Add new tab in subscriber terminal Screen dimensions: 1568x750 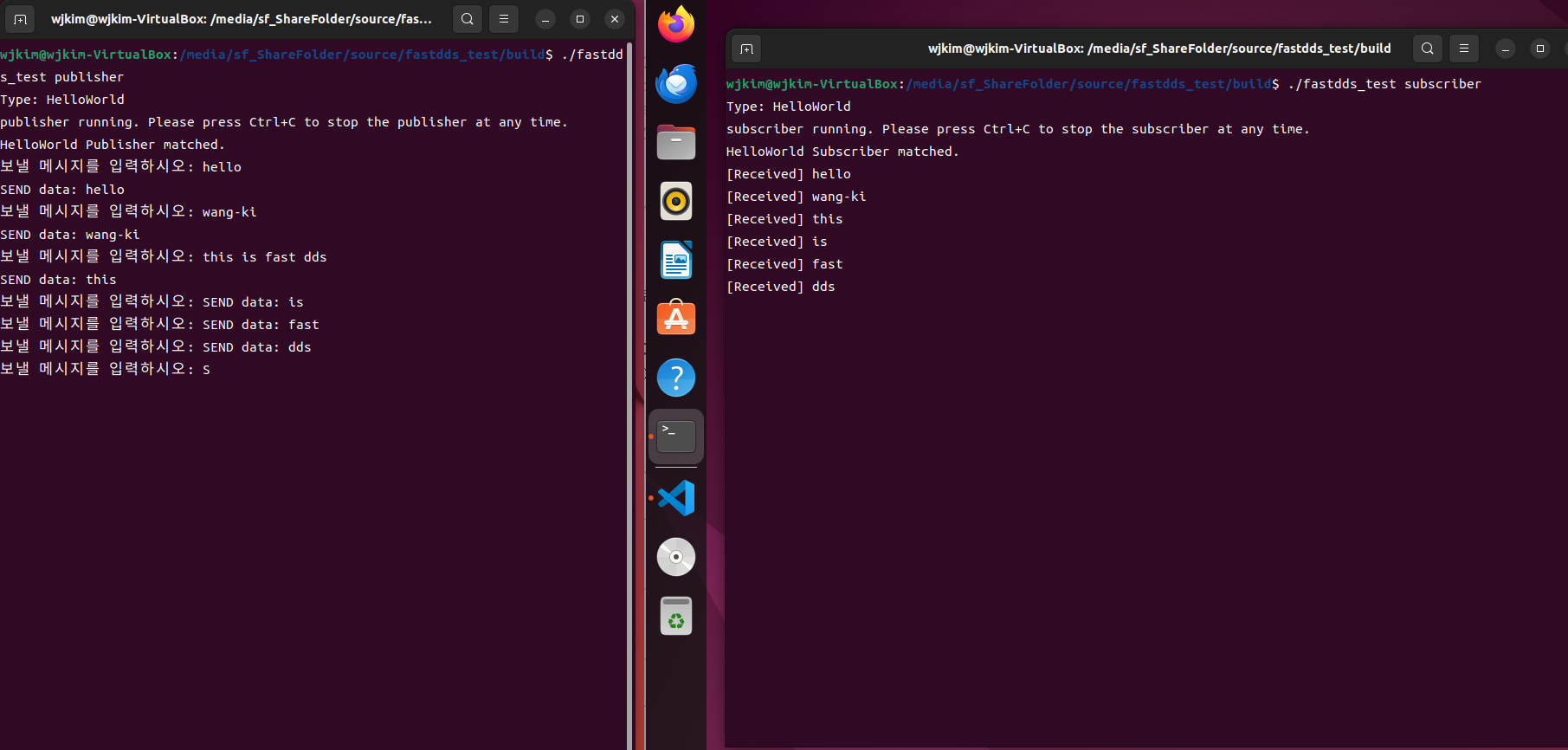tap(746, 48)
